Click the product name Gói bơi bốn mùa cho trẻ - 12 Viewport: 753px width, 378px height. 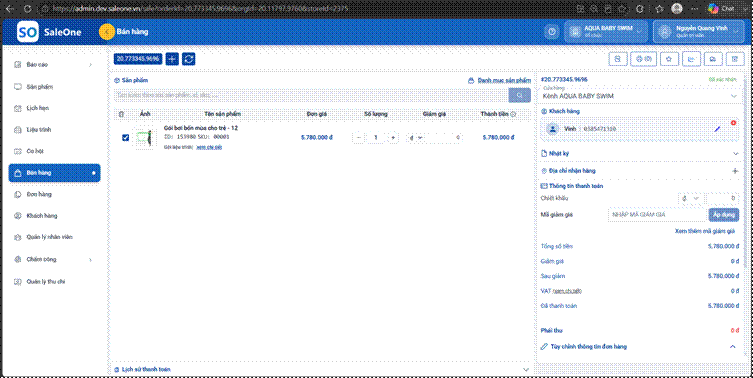[201, 128]
